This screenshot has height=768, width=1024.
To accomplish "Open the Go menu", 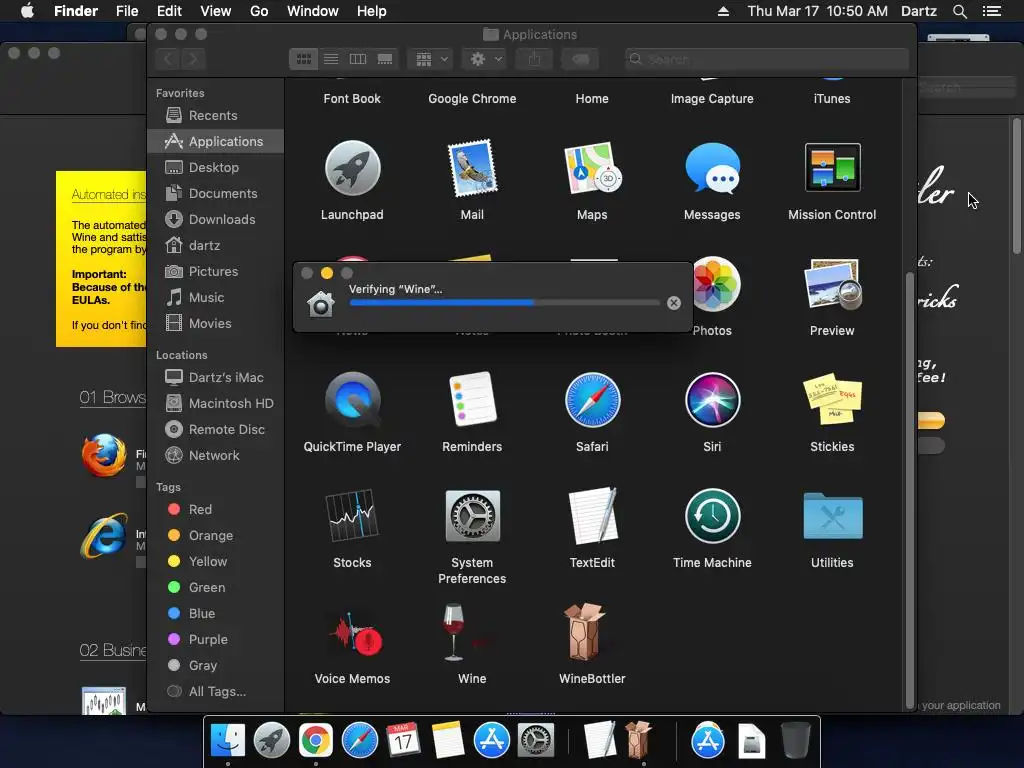I will (x=259, y=11).
